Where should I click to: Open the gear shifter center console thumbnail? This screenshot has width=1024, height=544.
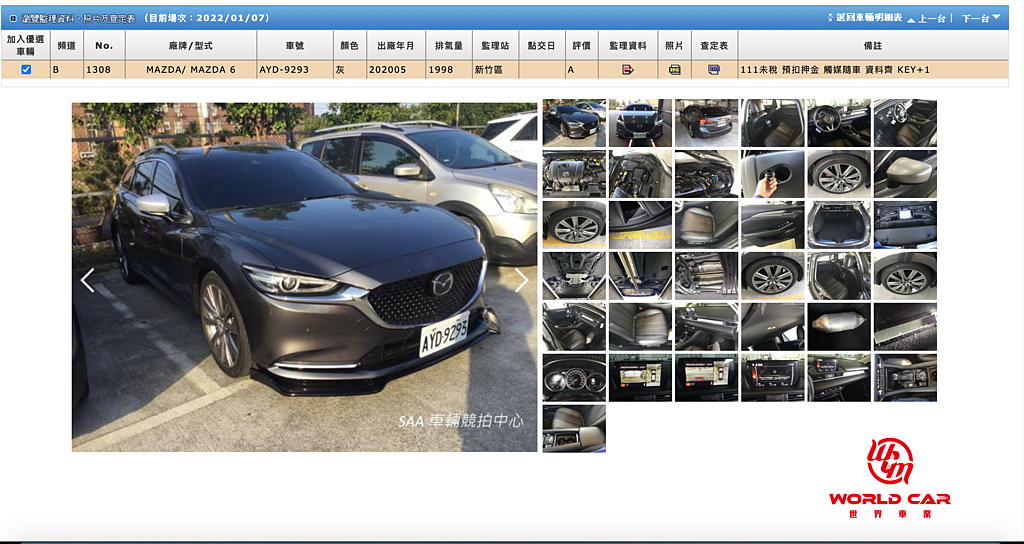coord(905,377)
